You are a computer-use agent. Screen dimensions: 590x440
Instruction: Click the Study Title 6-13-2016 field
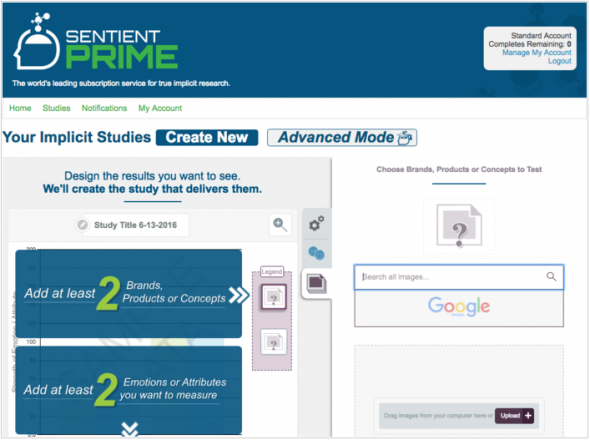(135, 225)
